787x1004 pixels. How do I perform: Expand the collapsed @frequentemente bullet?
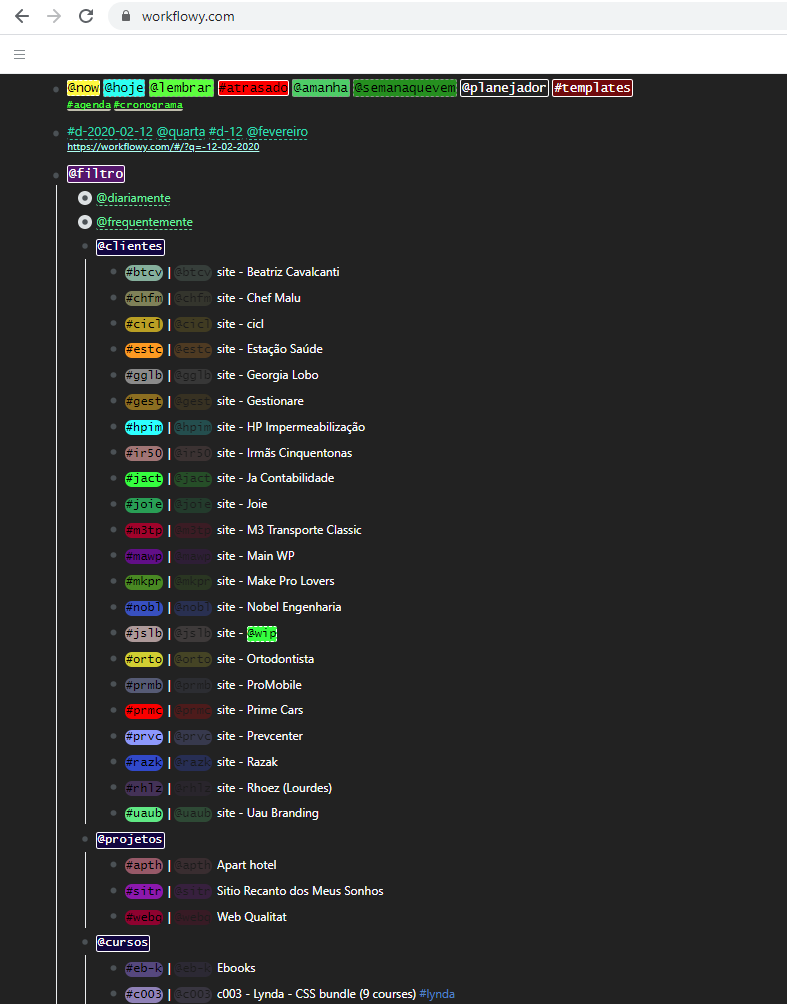point(85,222)
